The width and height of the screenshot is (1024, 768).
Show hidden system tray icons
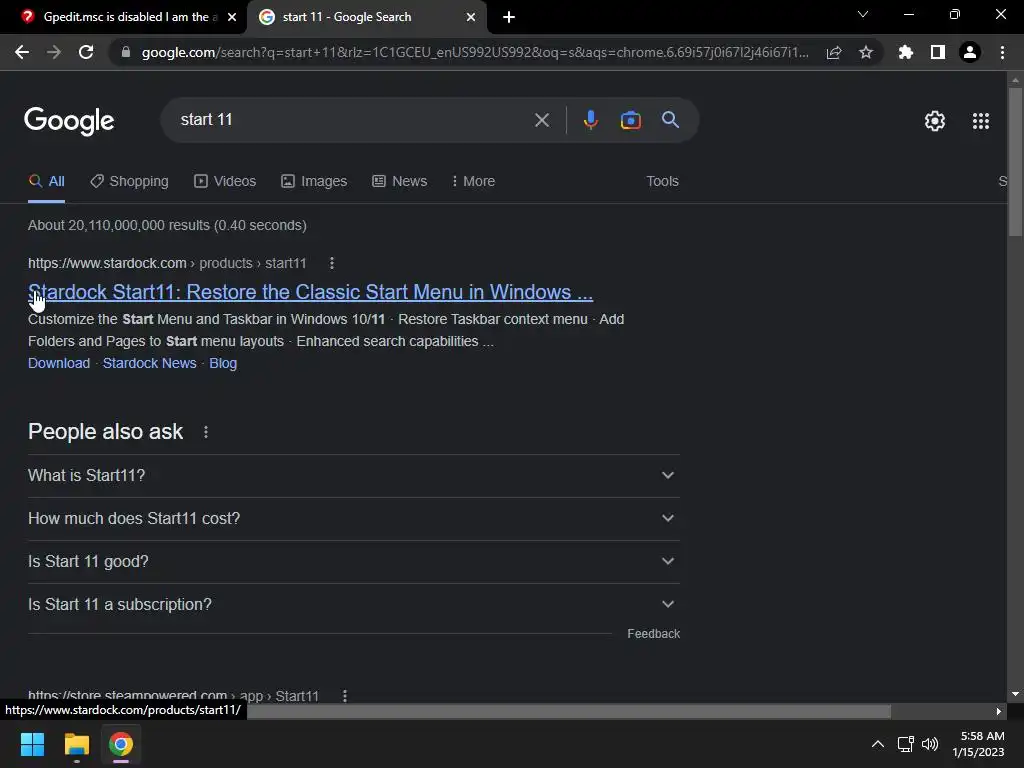click(878, 744)
